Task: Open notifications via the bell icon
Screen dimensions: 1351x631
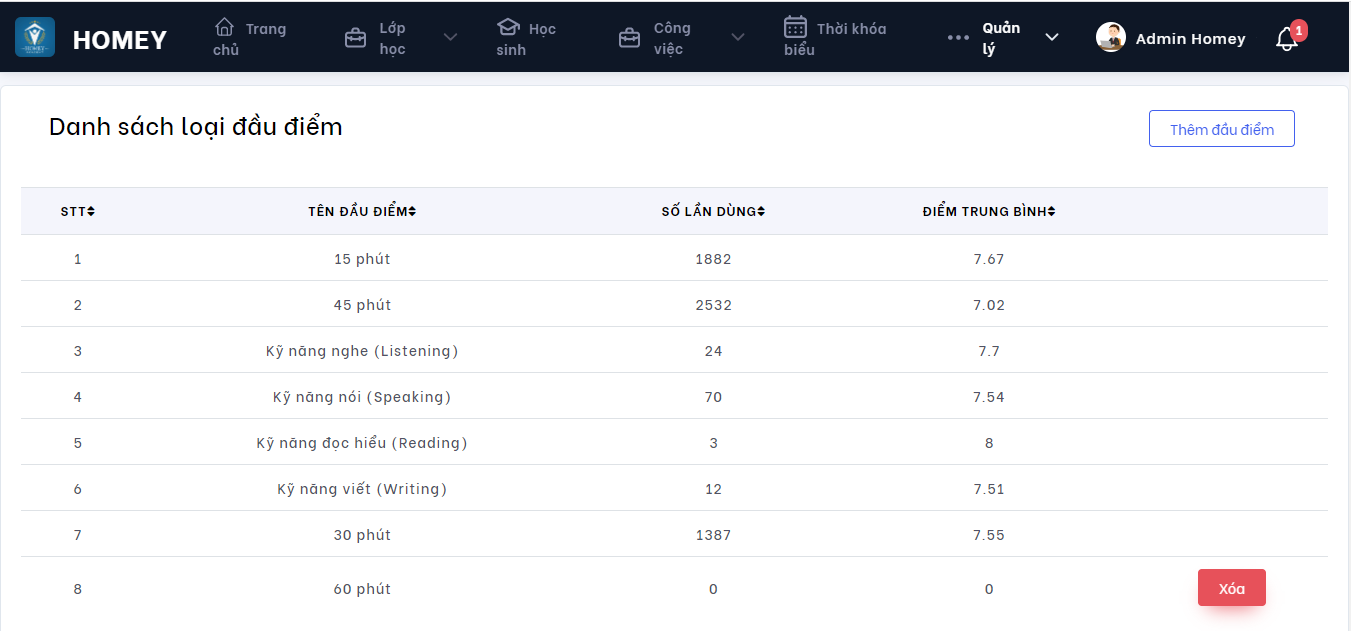Action: coord(1287,39)
